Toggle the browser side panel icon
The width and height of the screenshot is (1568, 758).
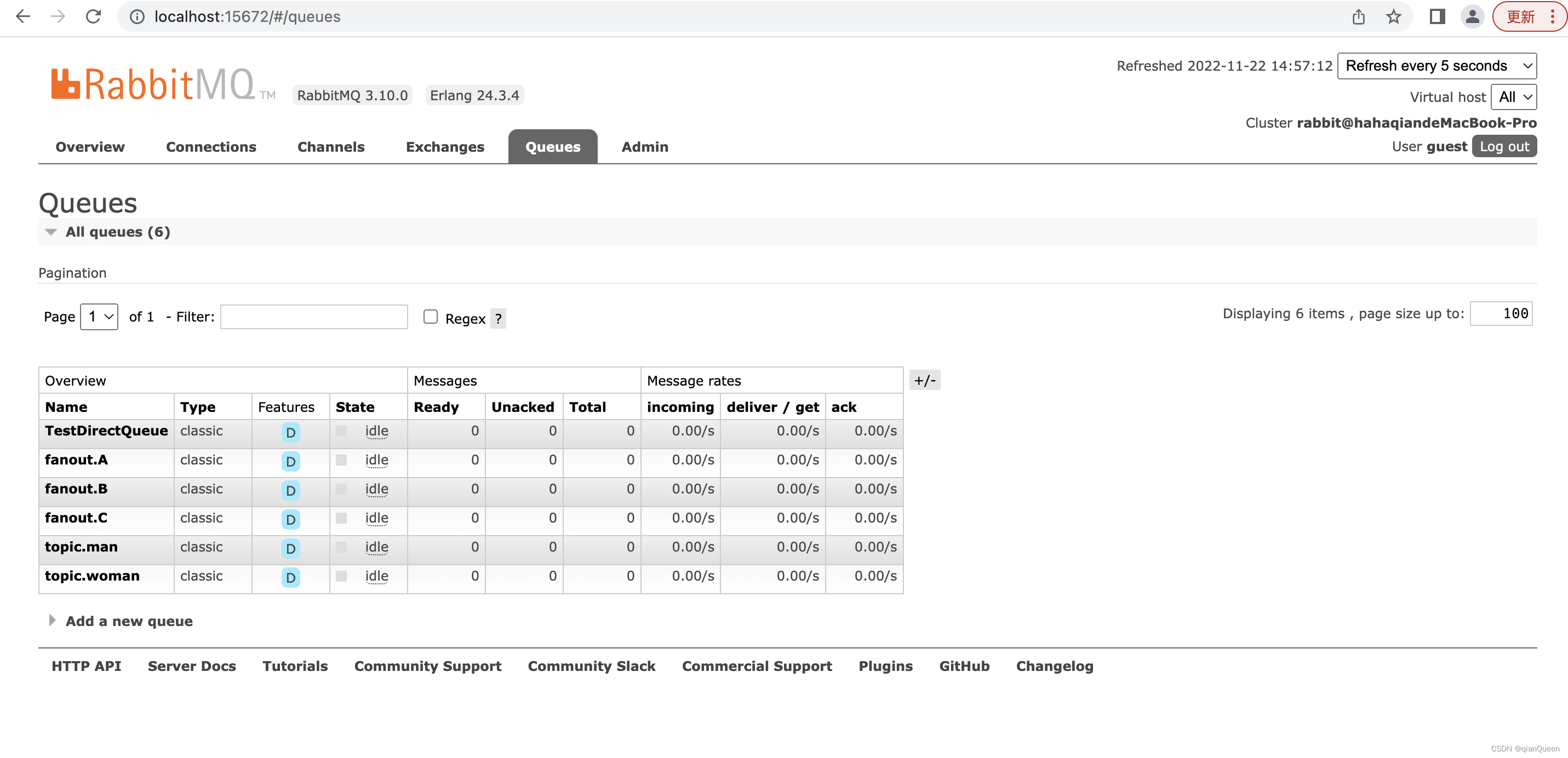point(1437,16)
